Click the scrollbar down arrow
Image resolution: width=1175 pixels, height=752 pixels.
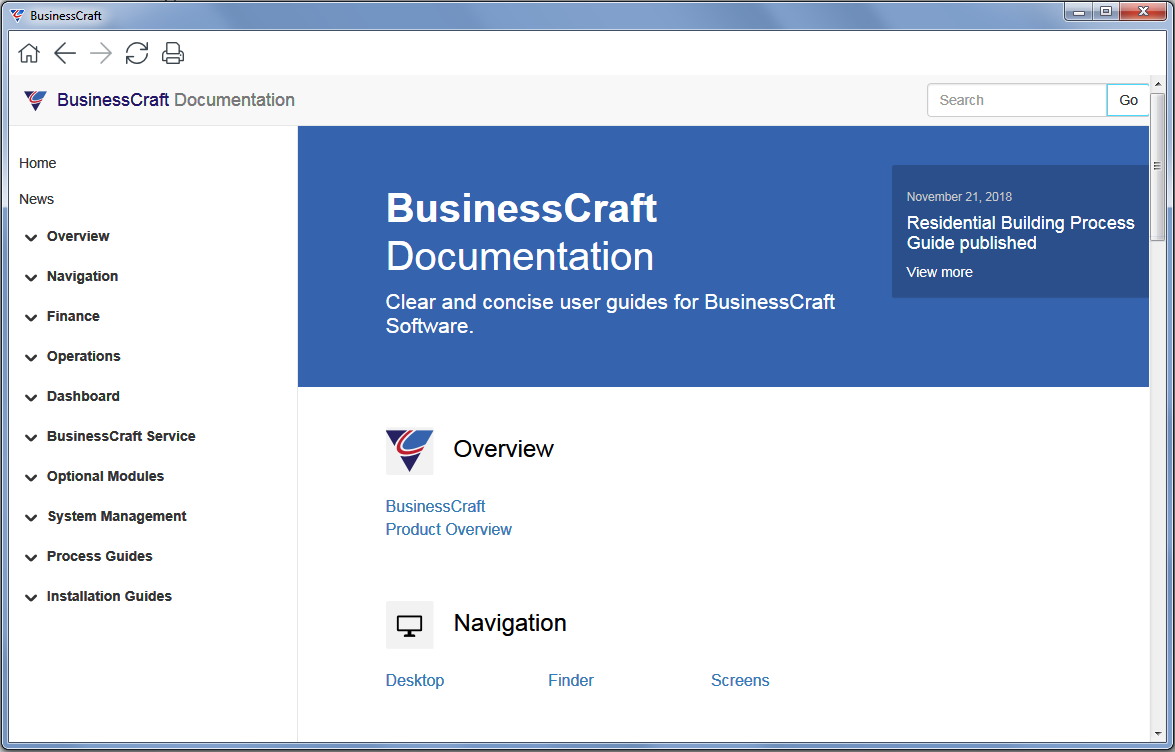(1158, 735)
